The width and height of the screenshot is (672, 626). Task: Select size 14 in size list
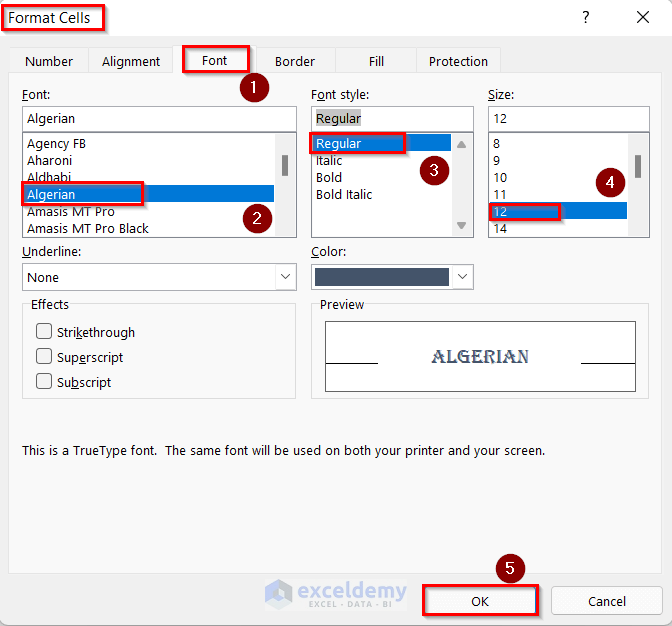[558, 228]
